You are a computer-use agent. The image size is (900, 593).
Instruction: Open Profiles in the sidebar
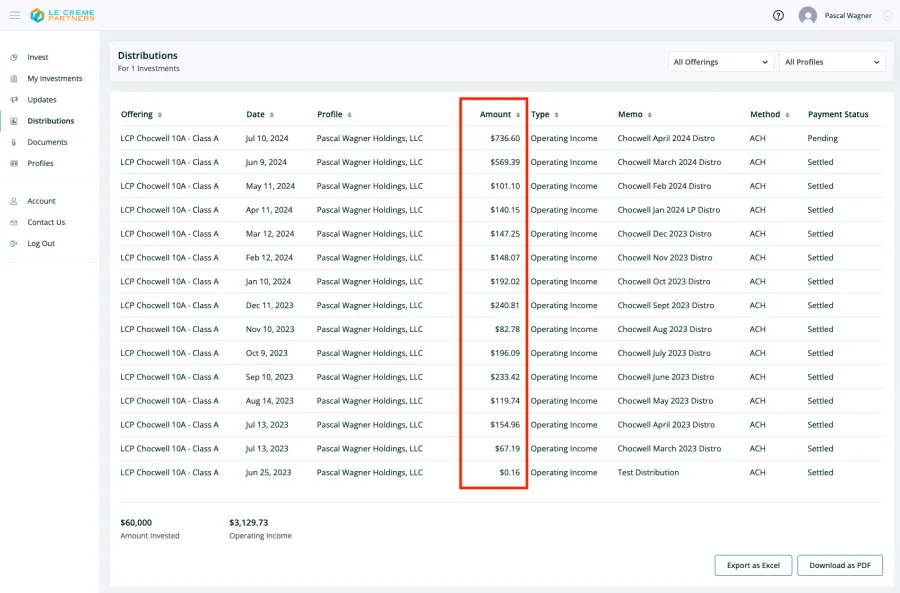tap(40, 164)
